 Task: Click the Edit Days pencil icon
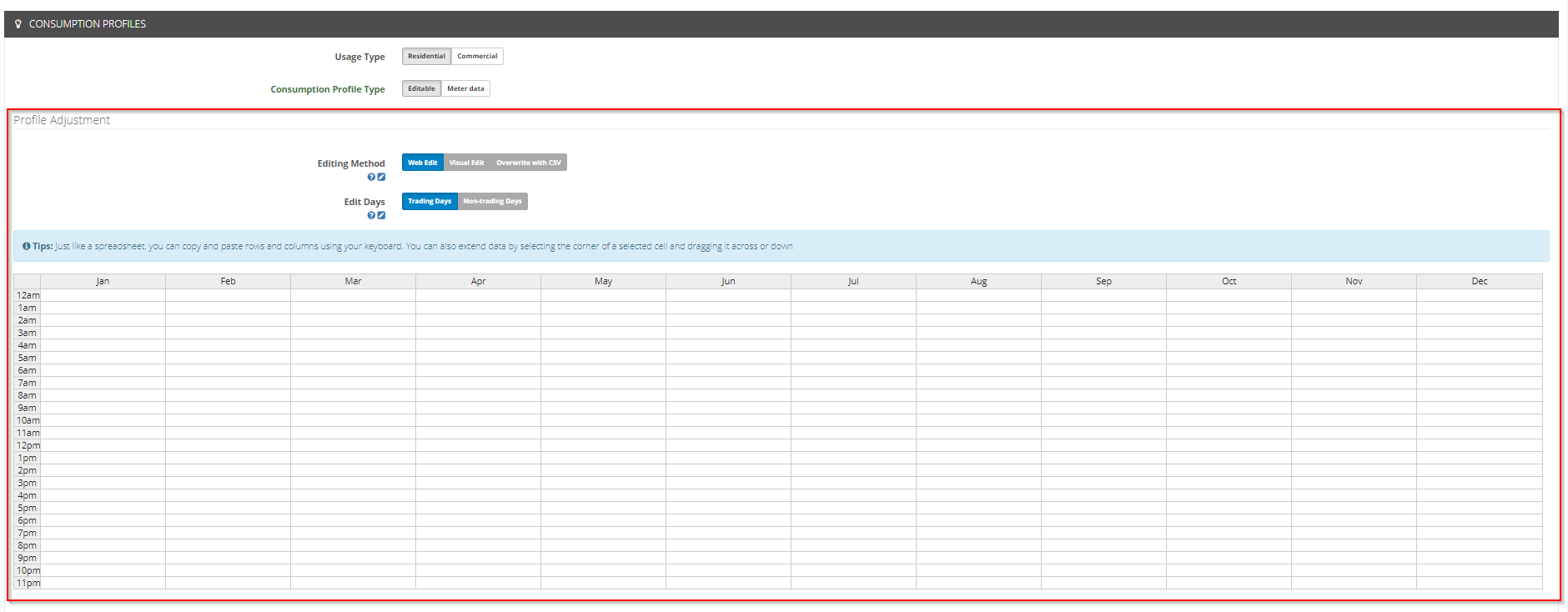pyautogui.click(x=381, y=215)
